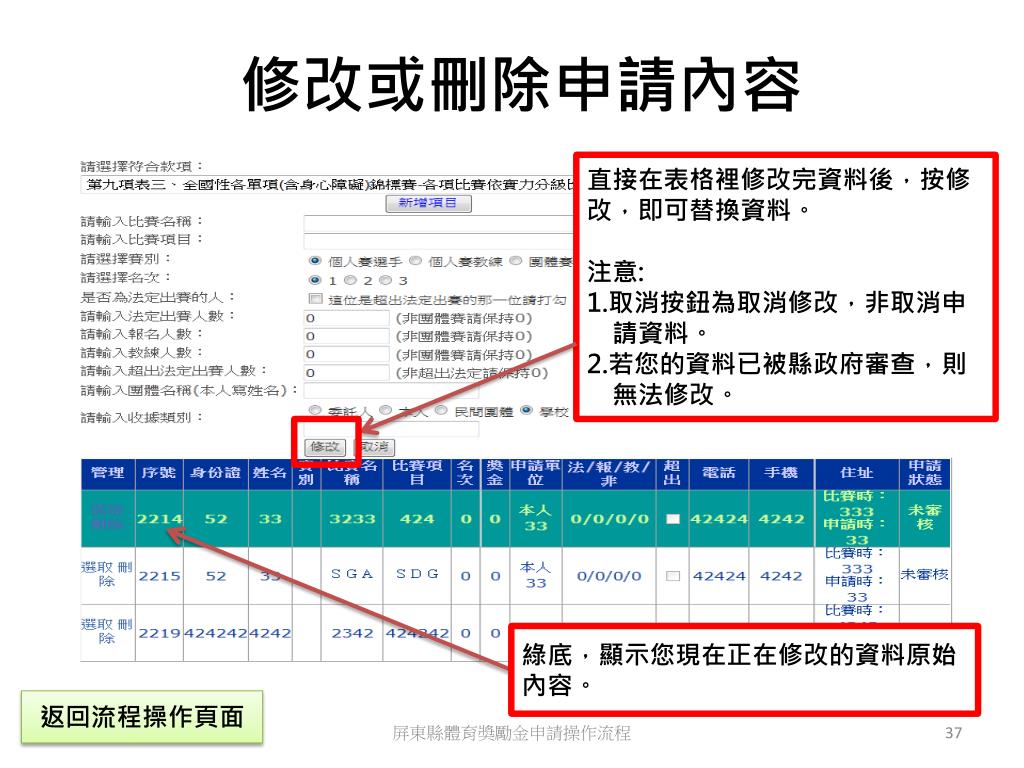Click serial number 2214 cell
Image resolution: width=1024 pixels, height=768 pixels.
159,519
